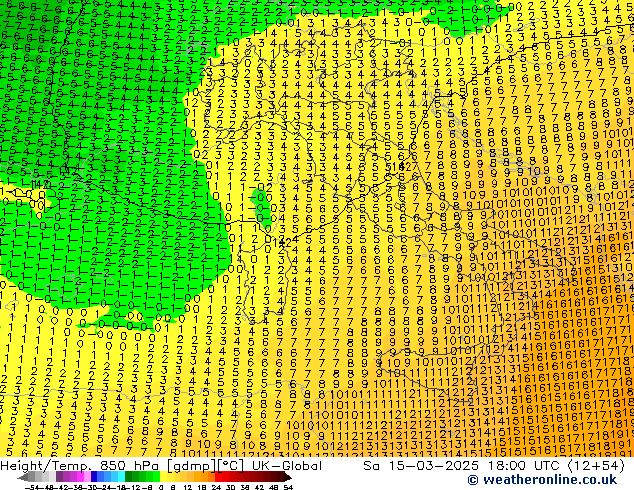Image resolution: width=634 pixels, height=490 pixels.
Task: Click the dark blue swatch in temperature legend
Action: [94, 476]
